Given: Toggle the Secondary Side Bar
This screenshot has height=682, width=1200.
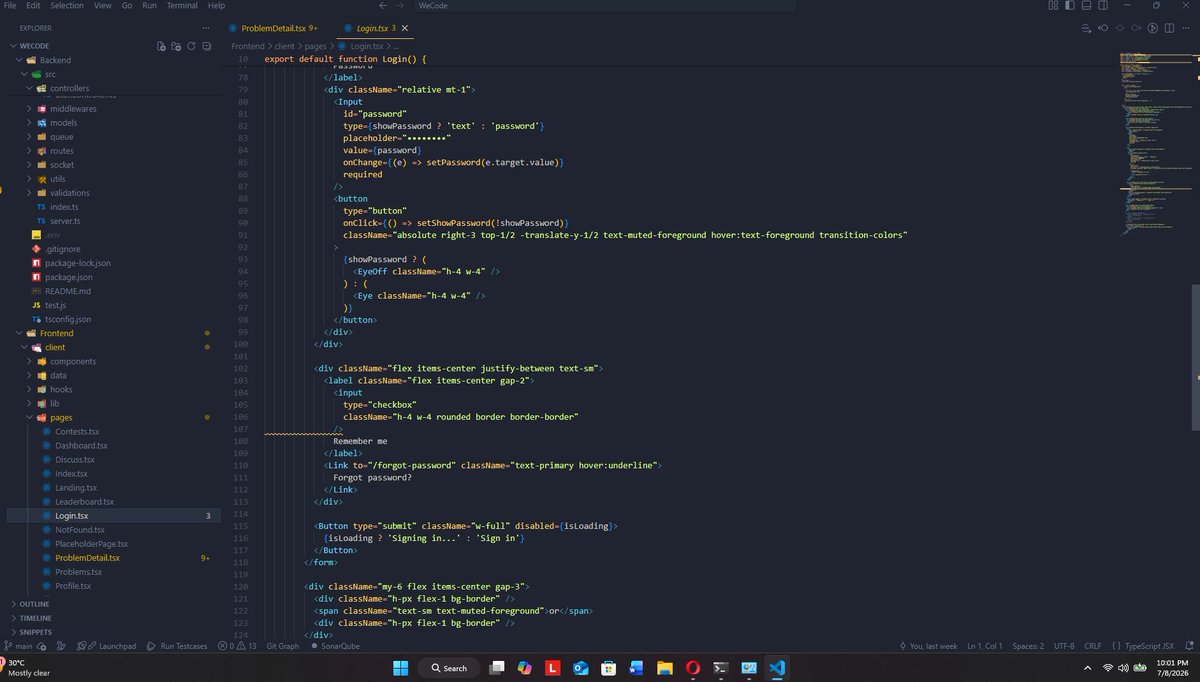Looking at the screenshot, I should click(x=1102, y=6).
